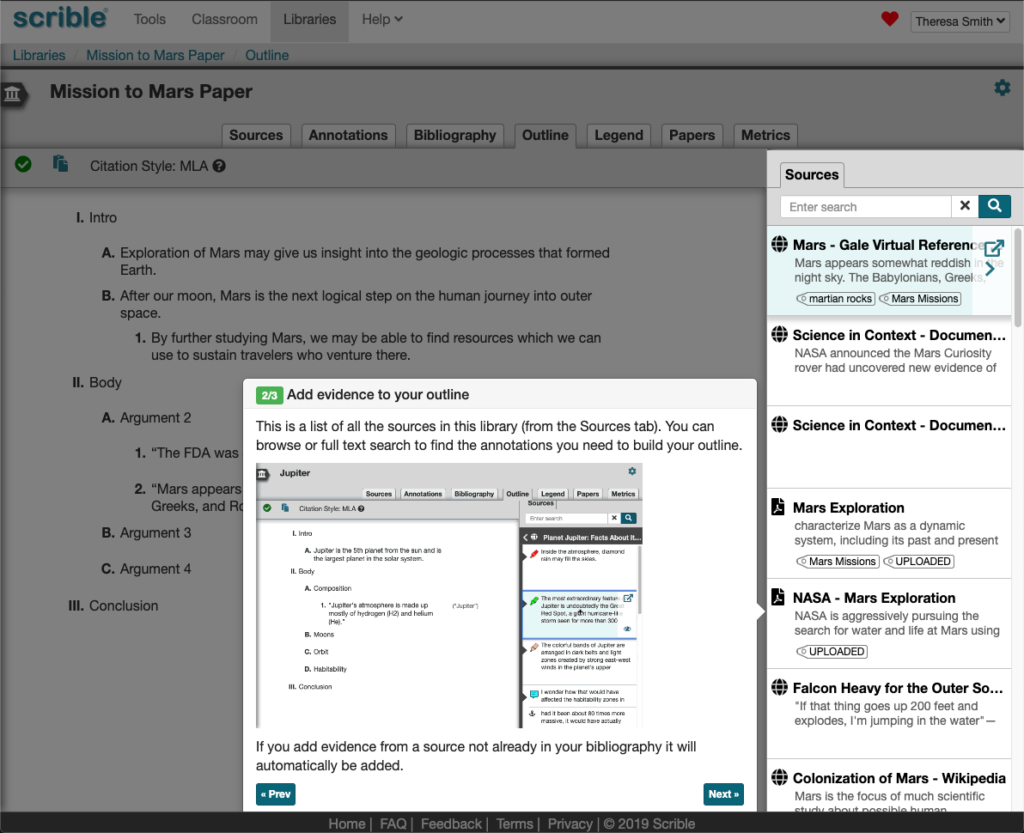Switch to the Sources tab
1024x833 pixels.
click(255, 135)
